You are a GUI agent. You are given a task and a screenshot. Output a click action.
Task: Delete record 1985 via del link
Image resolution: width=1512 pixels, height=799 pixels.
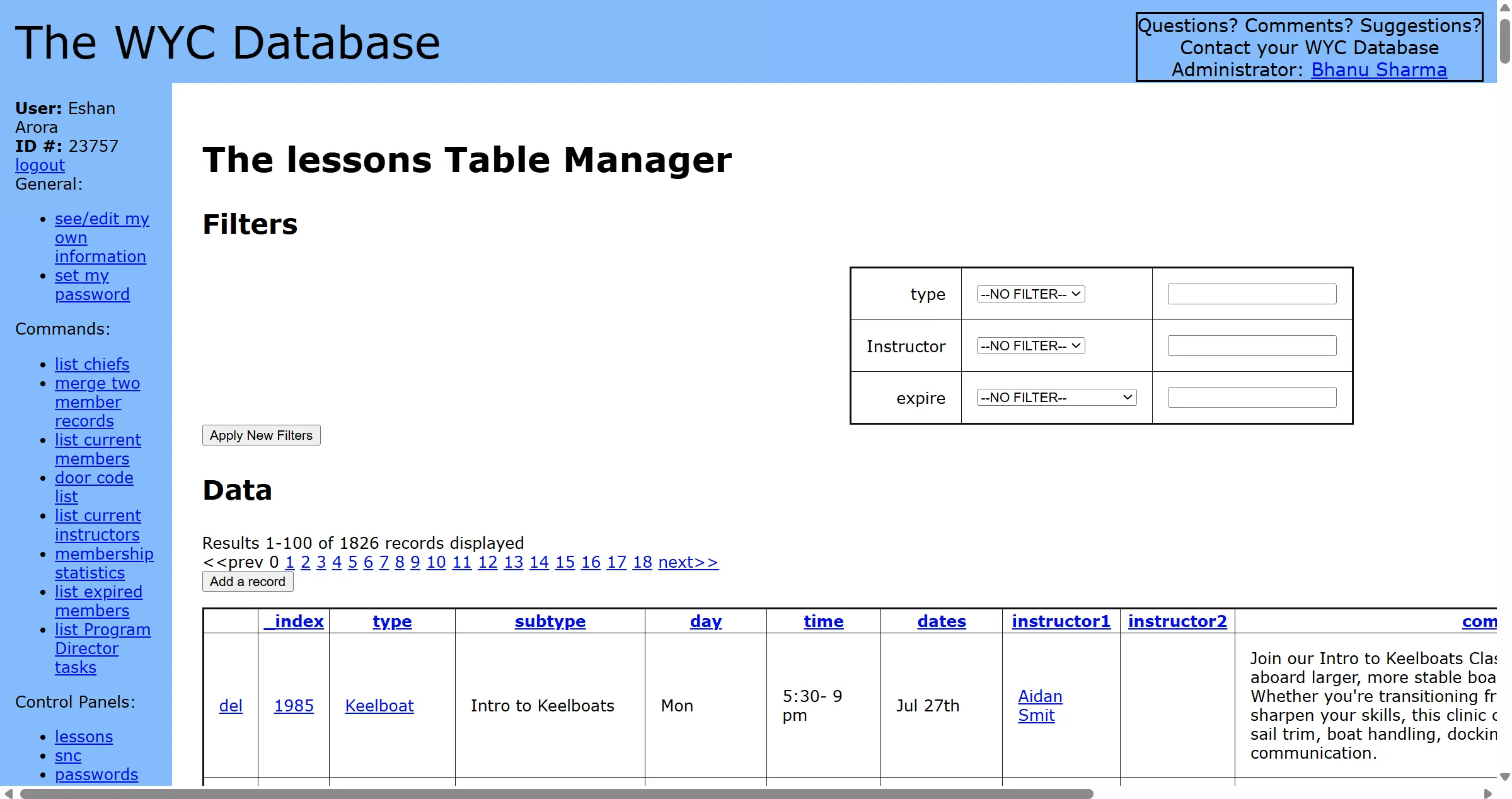pos(231,706)
